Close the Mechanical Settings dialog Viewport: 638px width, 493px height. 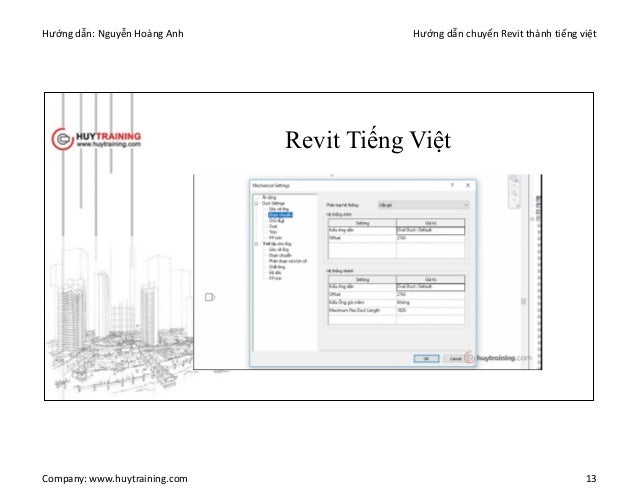[468, 185]
